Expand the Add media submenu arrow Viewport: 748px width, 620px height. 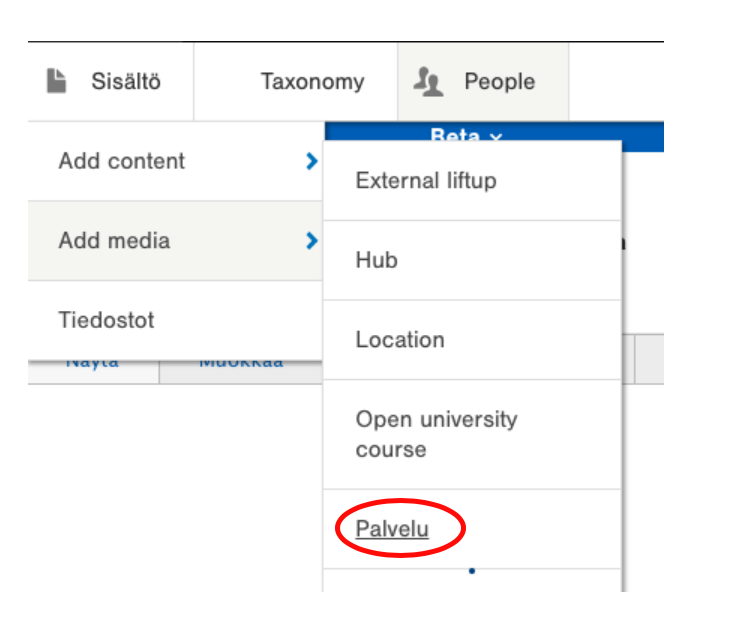pos(312,241)
